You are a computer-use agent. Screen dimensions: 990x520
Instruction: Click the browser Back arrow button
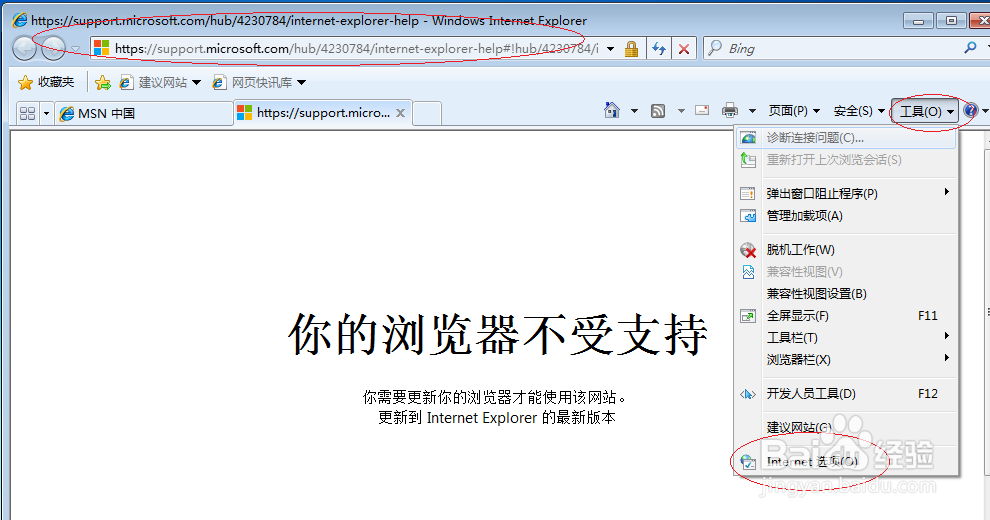point(24,49)
